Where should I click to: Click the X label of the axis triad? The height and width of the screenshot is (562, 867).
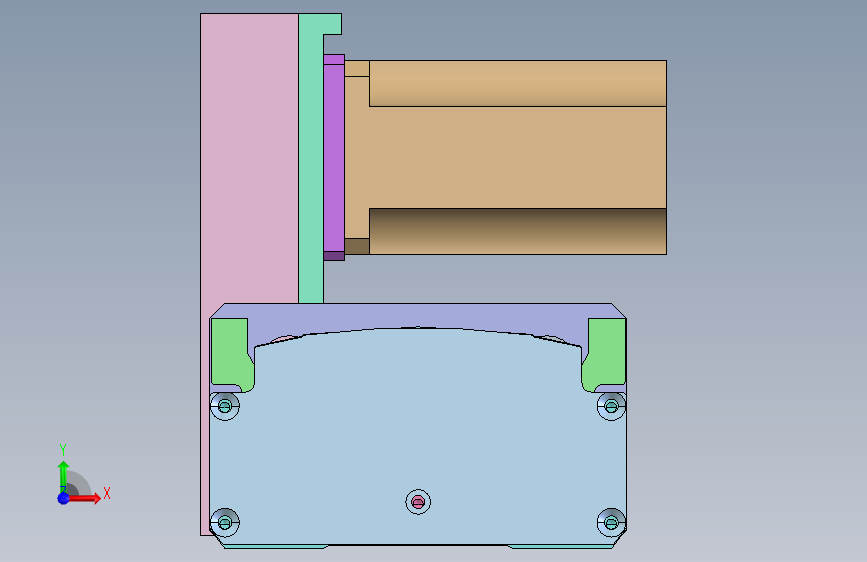pos(107,493)
